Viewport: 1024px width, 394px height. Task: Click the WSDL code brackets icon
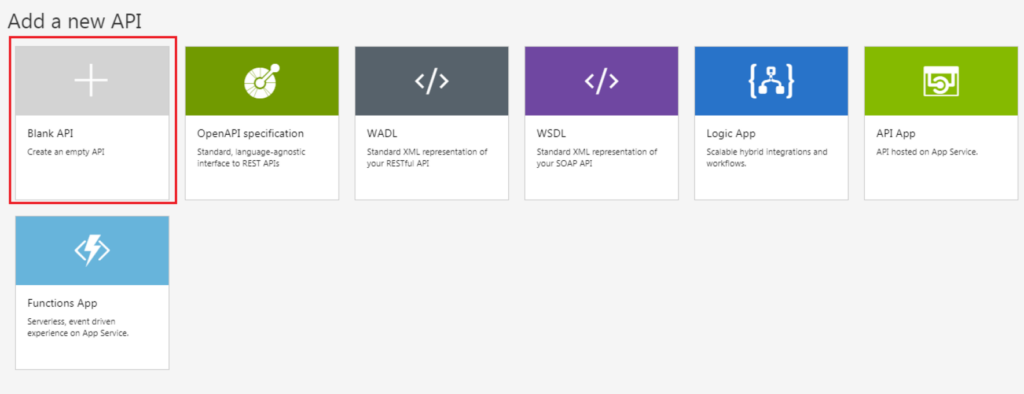[x=601, y=81]
